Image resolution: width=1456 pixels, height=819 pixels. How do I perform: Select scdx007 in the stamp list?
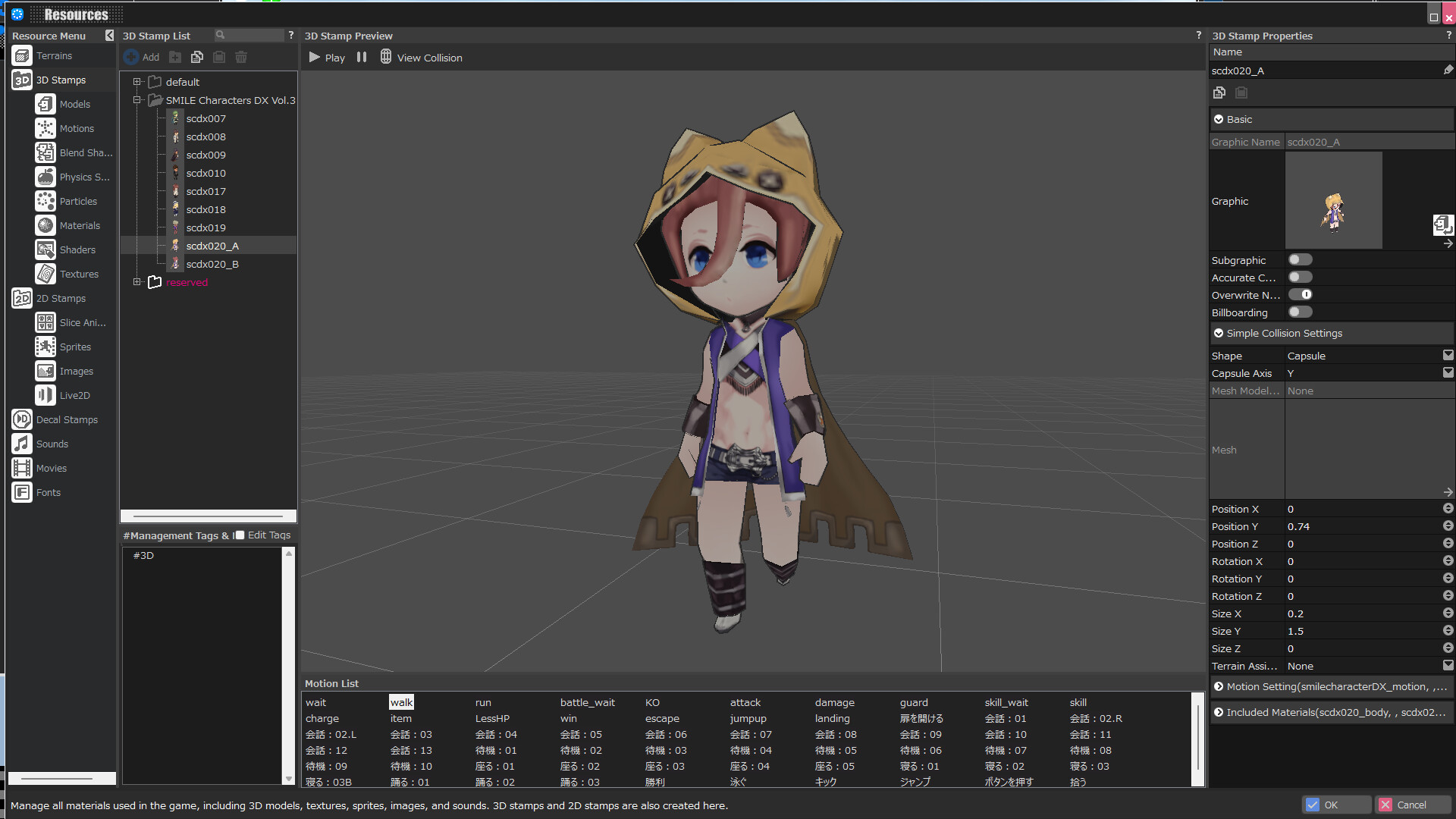[206, 119]
